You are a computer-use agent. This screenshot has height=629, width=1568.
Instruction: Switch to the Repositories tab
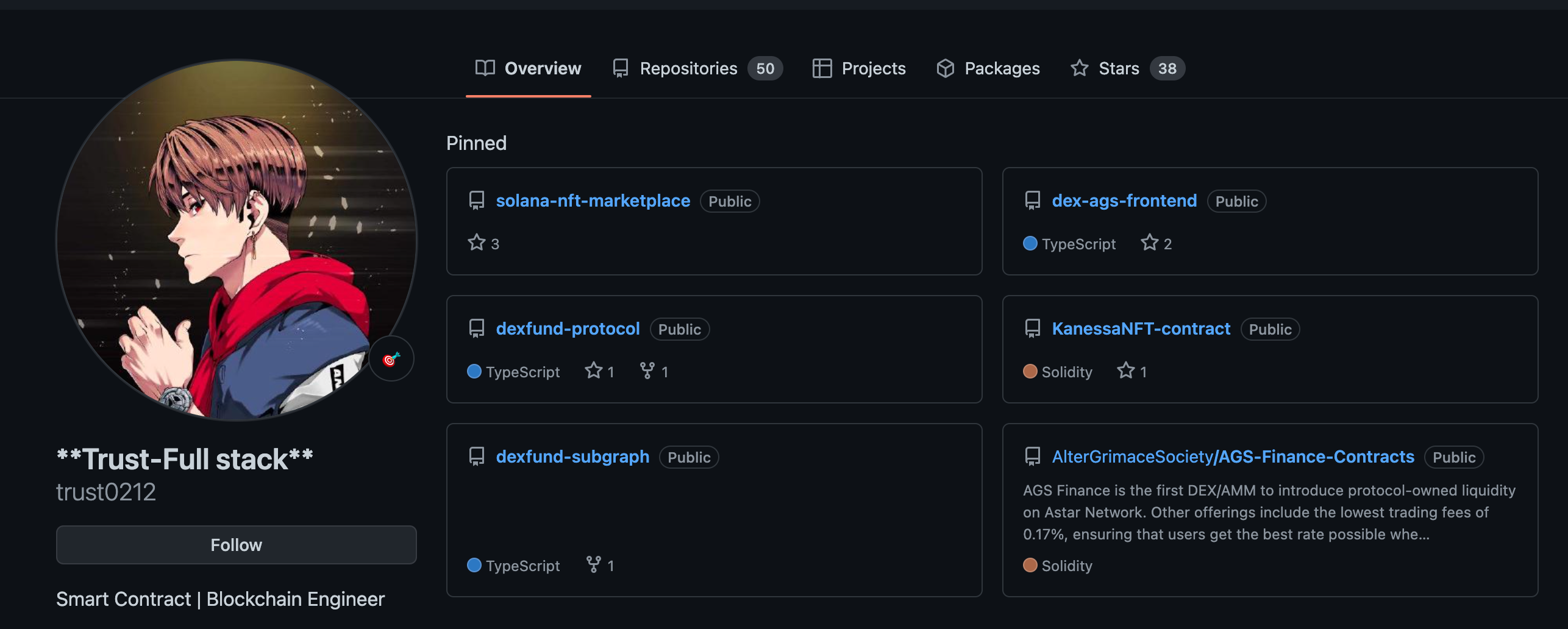[x=697, y=68]
